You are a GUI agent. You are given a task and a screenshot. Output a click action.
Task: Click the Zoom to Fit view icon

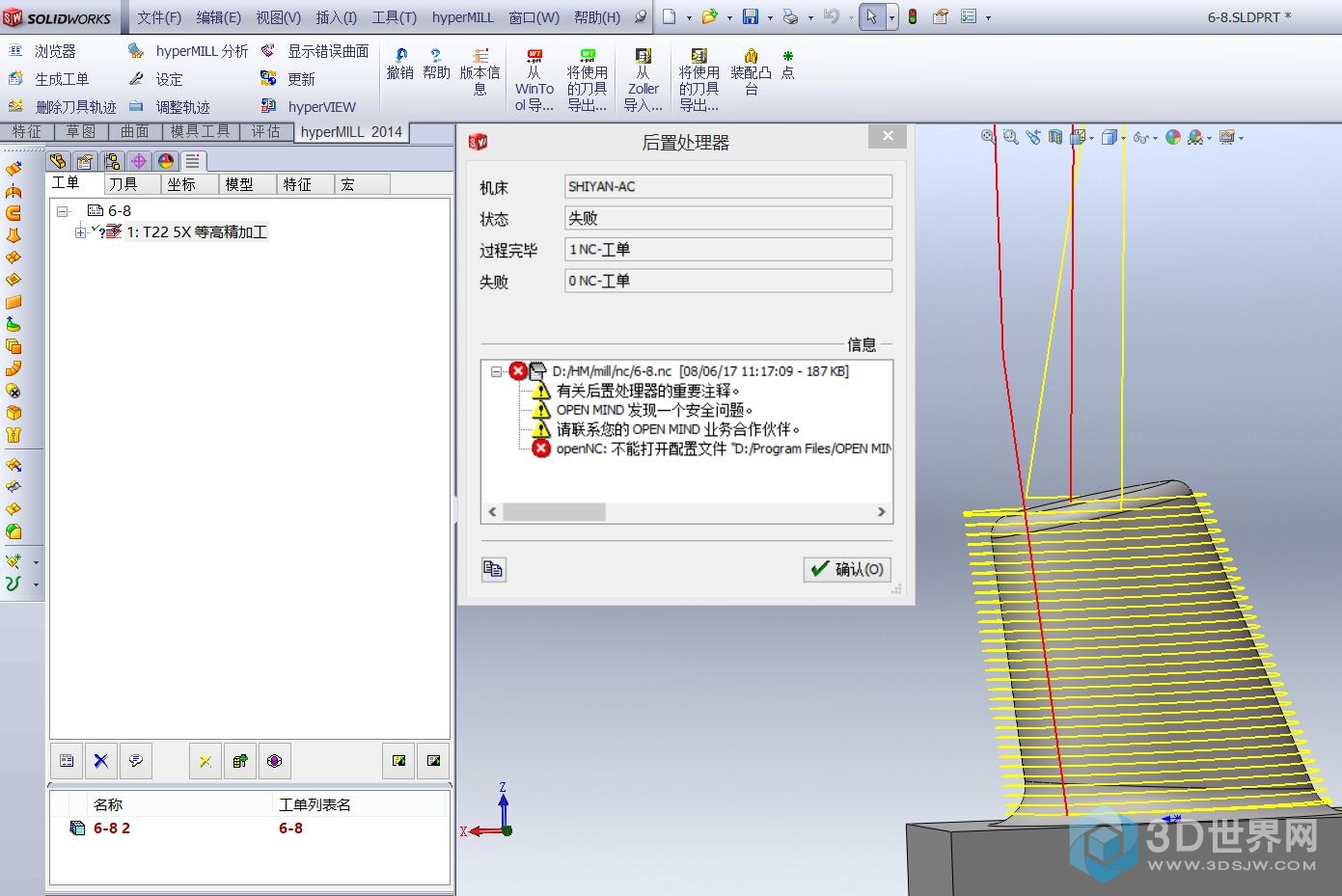(x=988, y=137)
